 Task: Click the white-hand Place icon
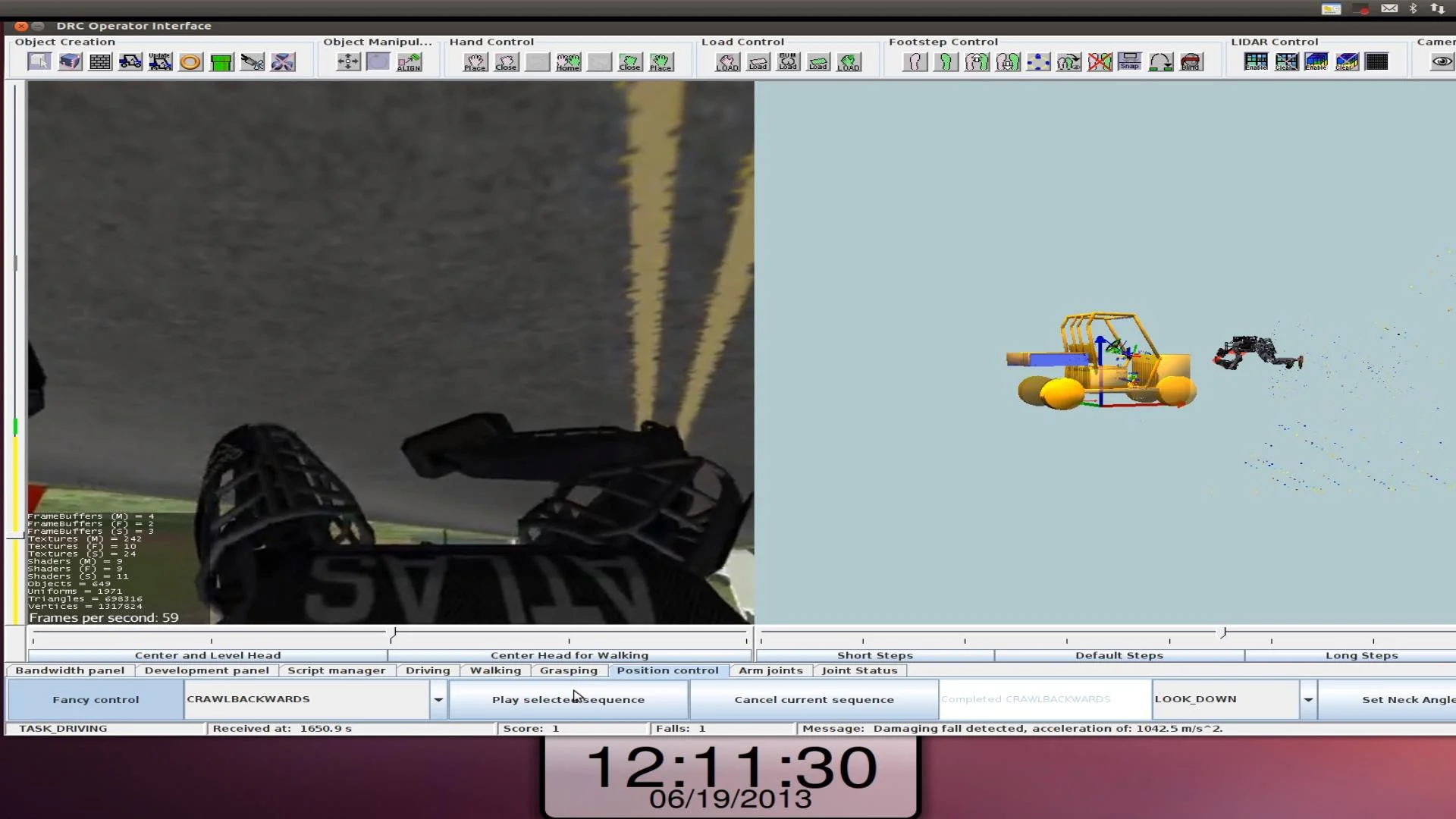pos(475,61)
